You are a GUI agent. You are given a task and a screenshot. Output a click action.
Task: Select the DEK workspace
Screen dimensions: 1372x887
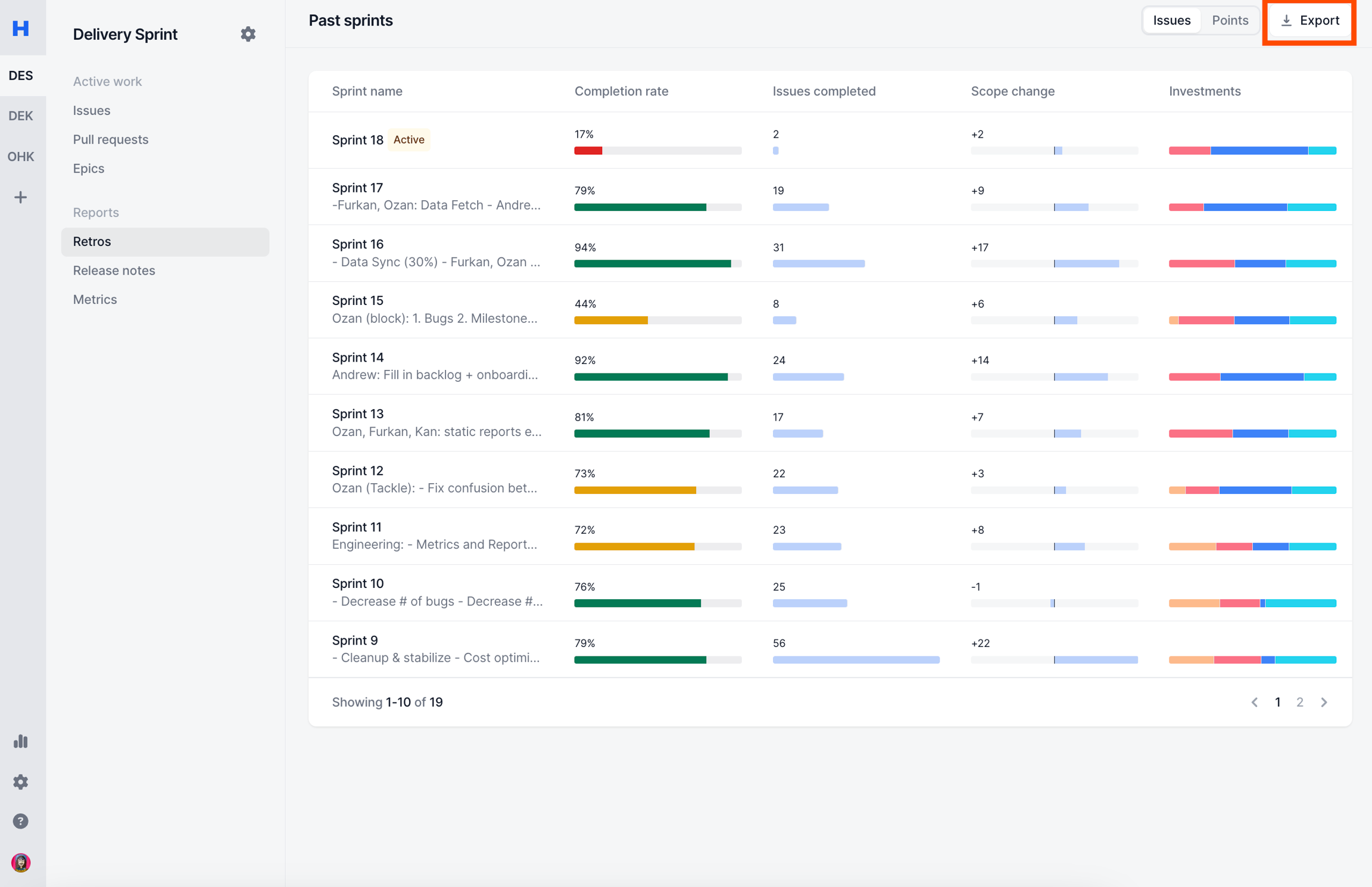click(21, 116)
